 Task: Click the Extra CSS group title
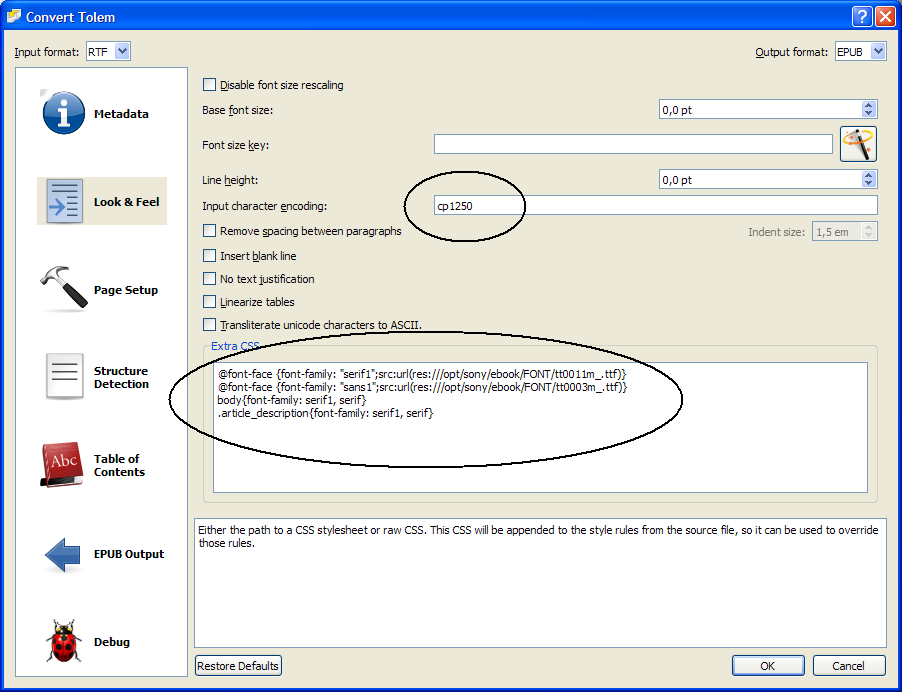(x=235, y=346)
